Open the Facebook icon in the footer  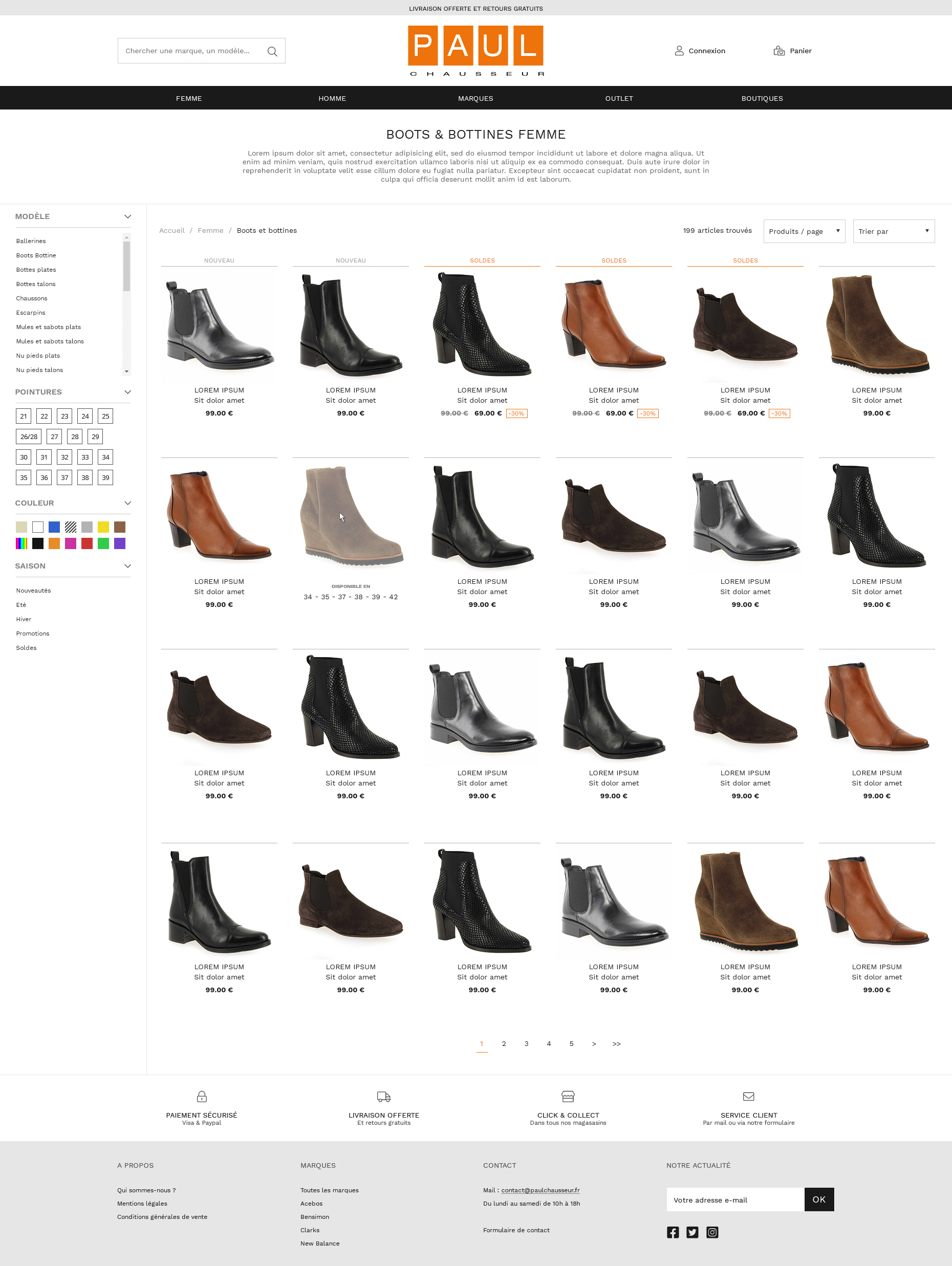[673, 1232]
